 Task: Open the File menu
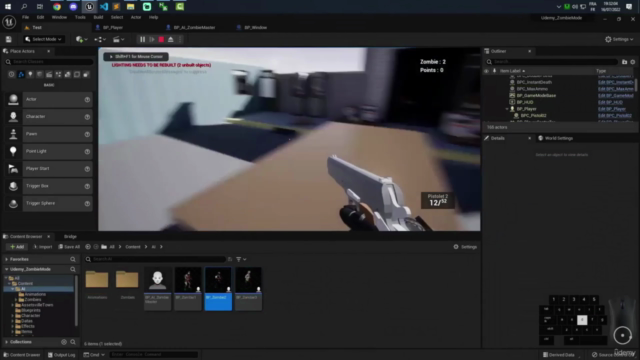tap(25, 17)
